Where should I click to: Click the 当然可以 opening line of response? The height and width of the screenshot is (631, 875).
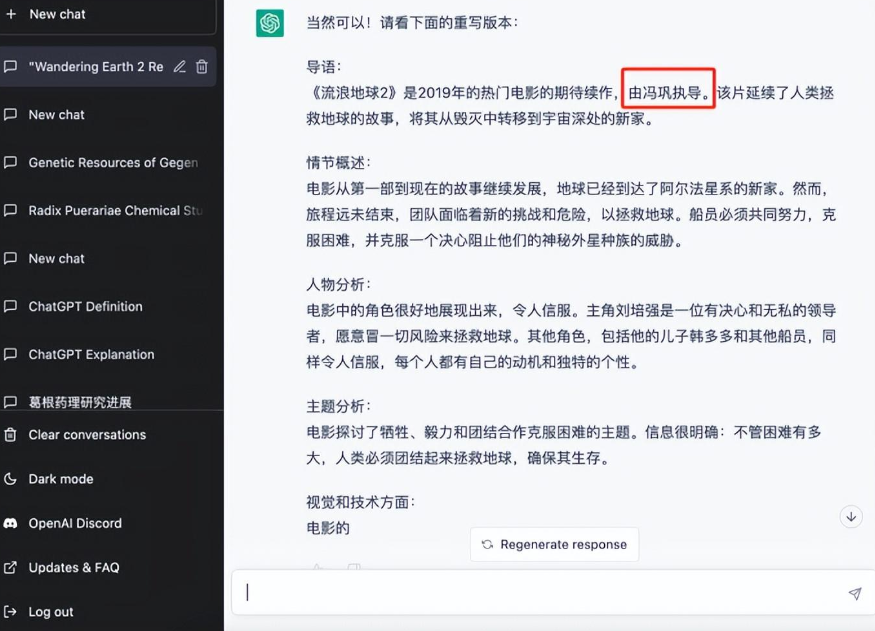pyautogui.click(x=411, y=23)
